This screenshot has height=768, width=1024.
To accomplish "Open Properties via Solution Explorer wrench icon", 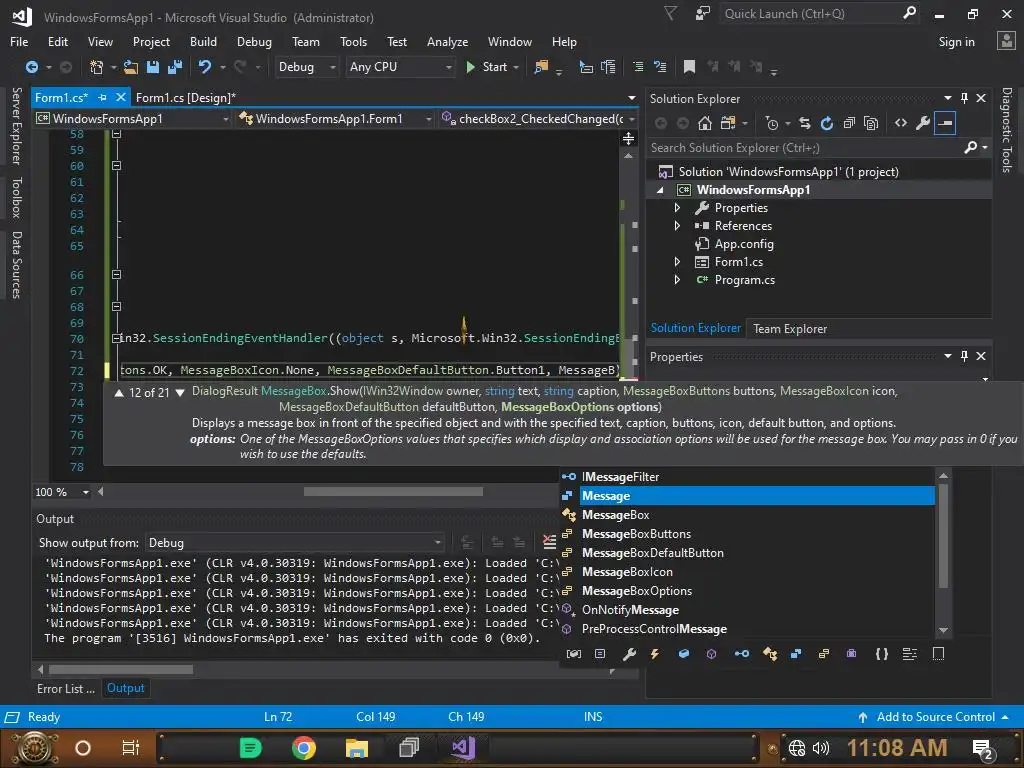I will 923,123.
